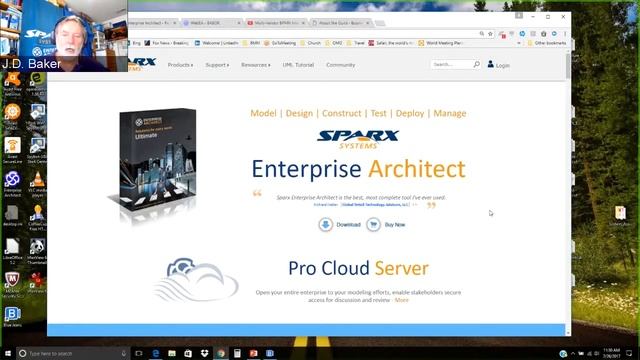Open the Church bookmarks folder
This screenshot has height=360, width=640.
(x=310, y=43)
